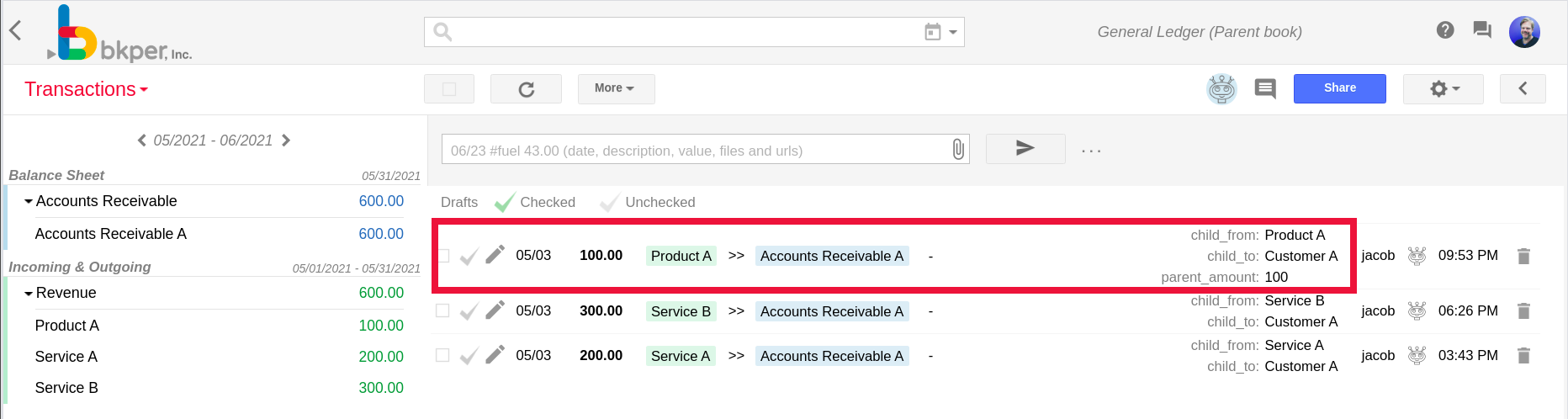The image size is (1568, 419).
Task: Click bot icon on the 06:26 PM transaction
Action: click(1417, 311)
